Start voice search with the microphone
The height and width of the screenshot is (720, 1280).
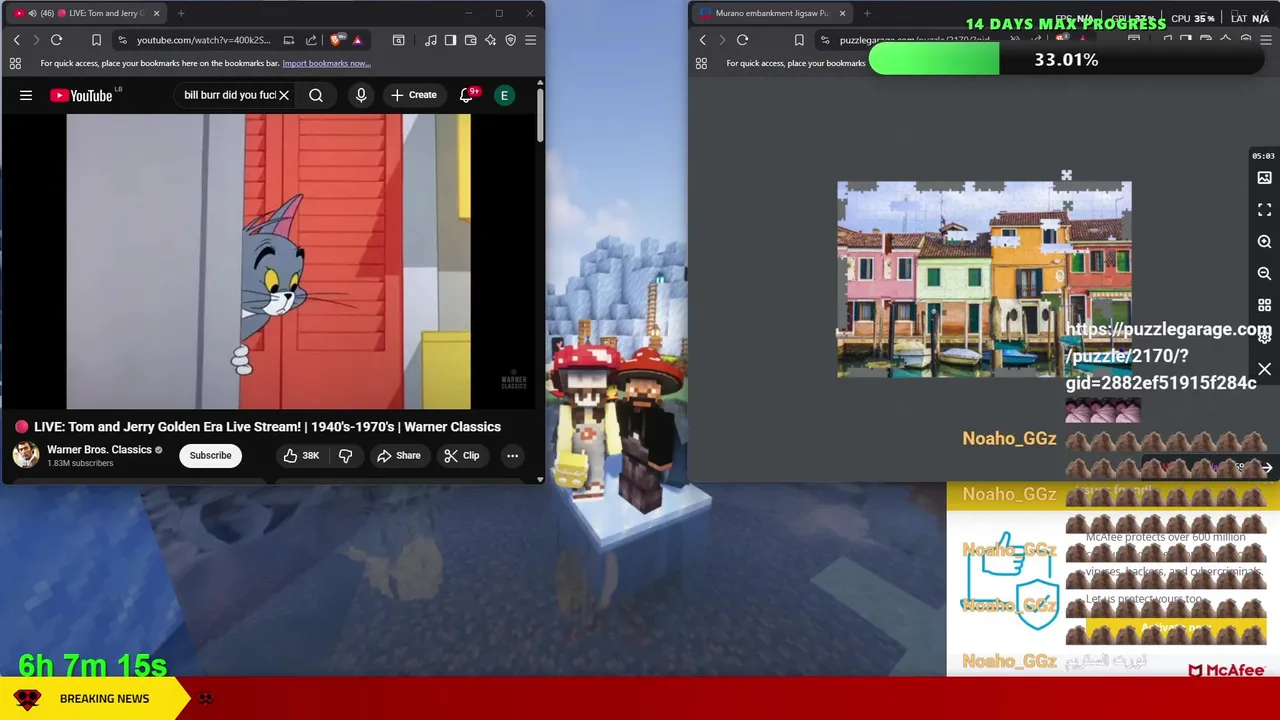(361, 95)
